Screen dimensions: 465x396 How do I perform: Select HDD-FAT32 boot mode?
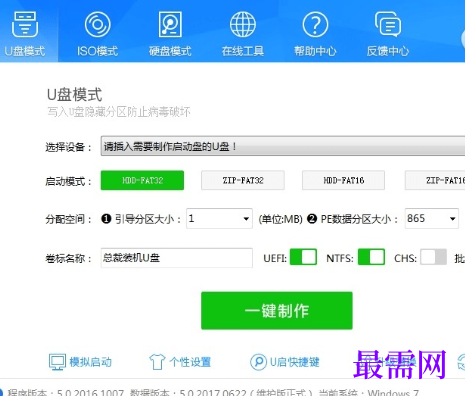point(142,180)
